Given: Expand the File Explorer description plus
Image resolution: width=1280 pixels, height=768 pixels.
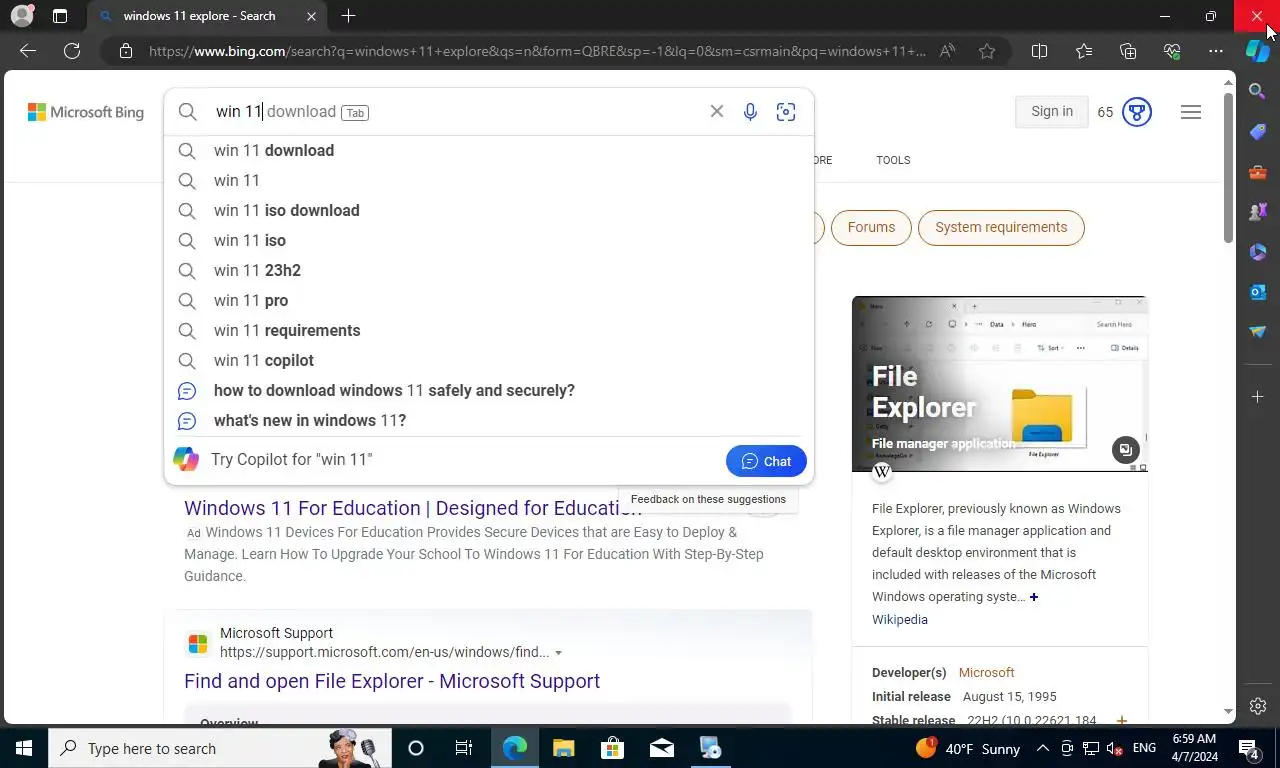Looking at the screenshot, I should click(1034, 597).
